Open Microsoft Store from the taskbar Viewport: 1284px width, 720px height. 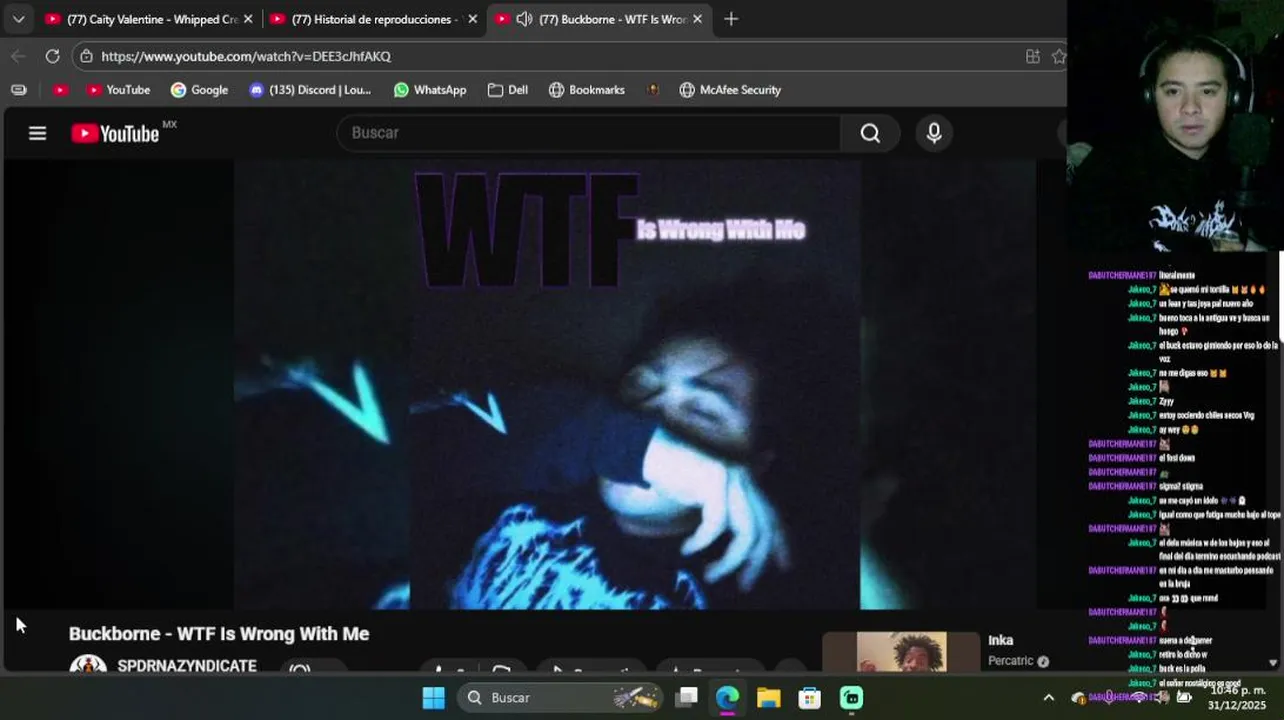[809, 698]
